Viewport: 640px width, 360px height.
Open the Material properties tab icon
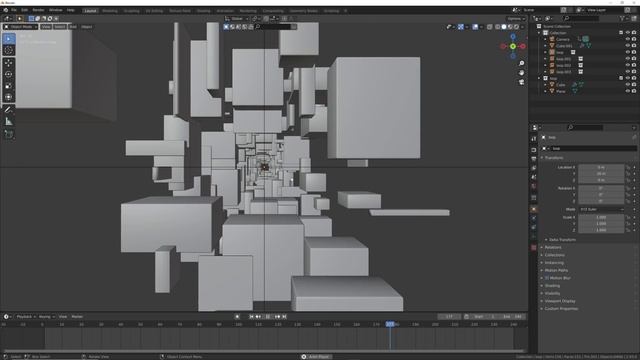(x=533, y=247)
